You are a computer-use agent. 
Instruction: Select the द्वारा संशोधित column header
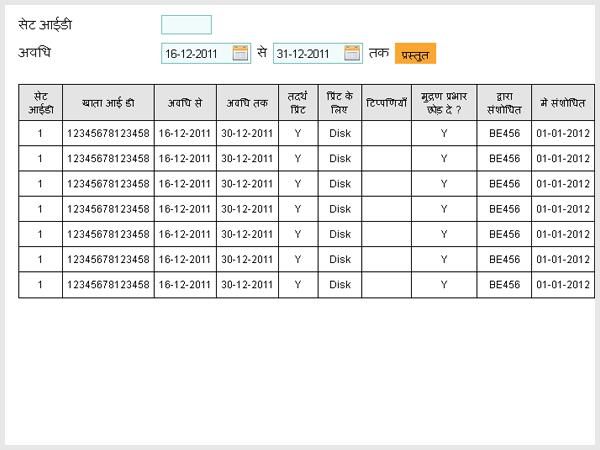pos(504,103)
